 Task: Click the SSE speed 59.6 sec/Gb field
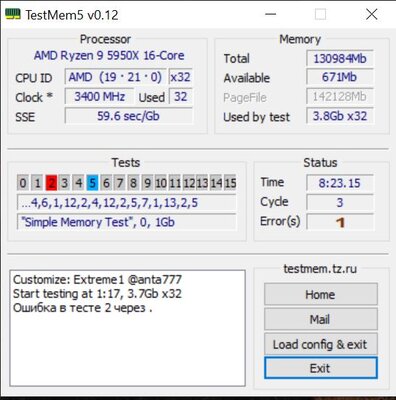coord(129,116)
